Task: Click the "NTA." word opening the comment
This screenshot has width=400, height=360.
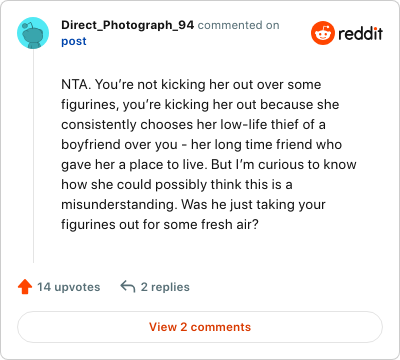Action: pos(76,85)
